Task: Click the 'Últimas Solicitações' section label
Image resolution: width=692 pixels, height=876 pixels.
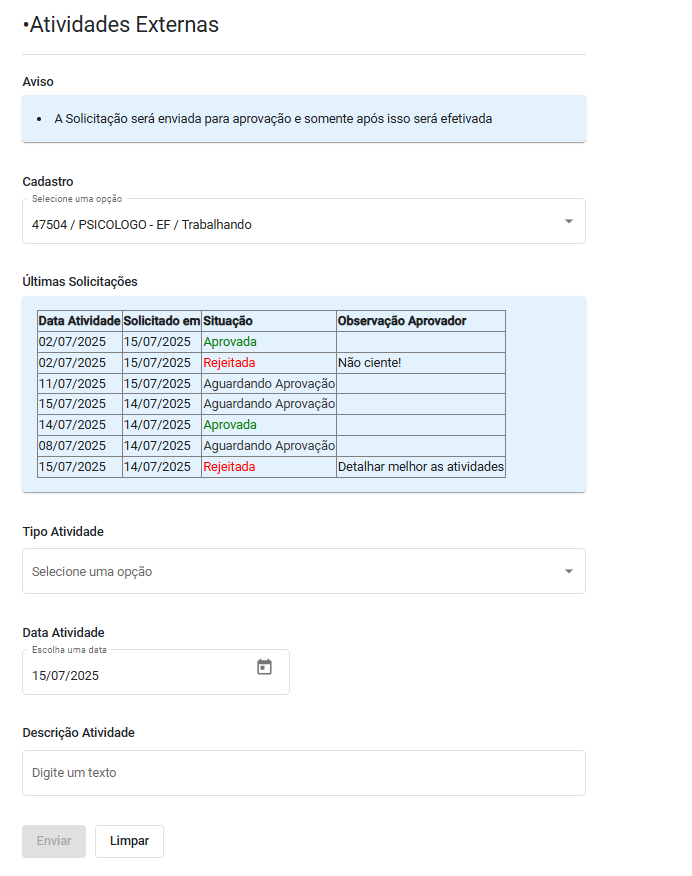Action: 80,282
